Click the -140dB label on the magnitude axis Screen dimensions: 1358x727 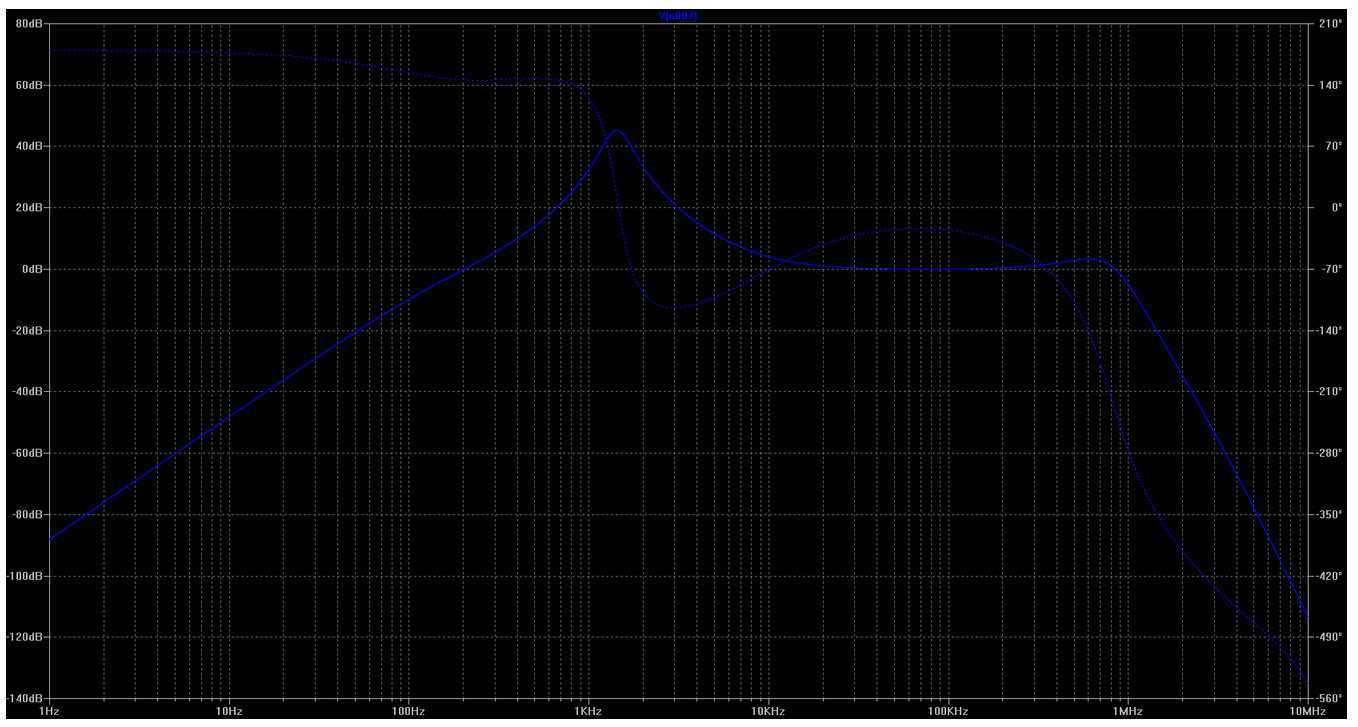[x=24, y=698]
